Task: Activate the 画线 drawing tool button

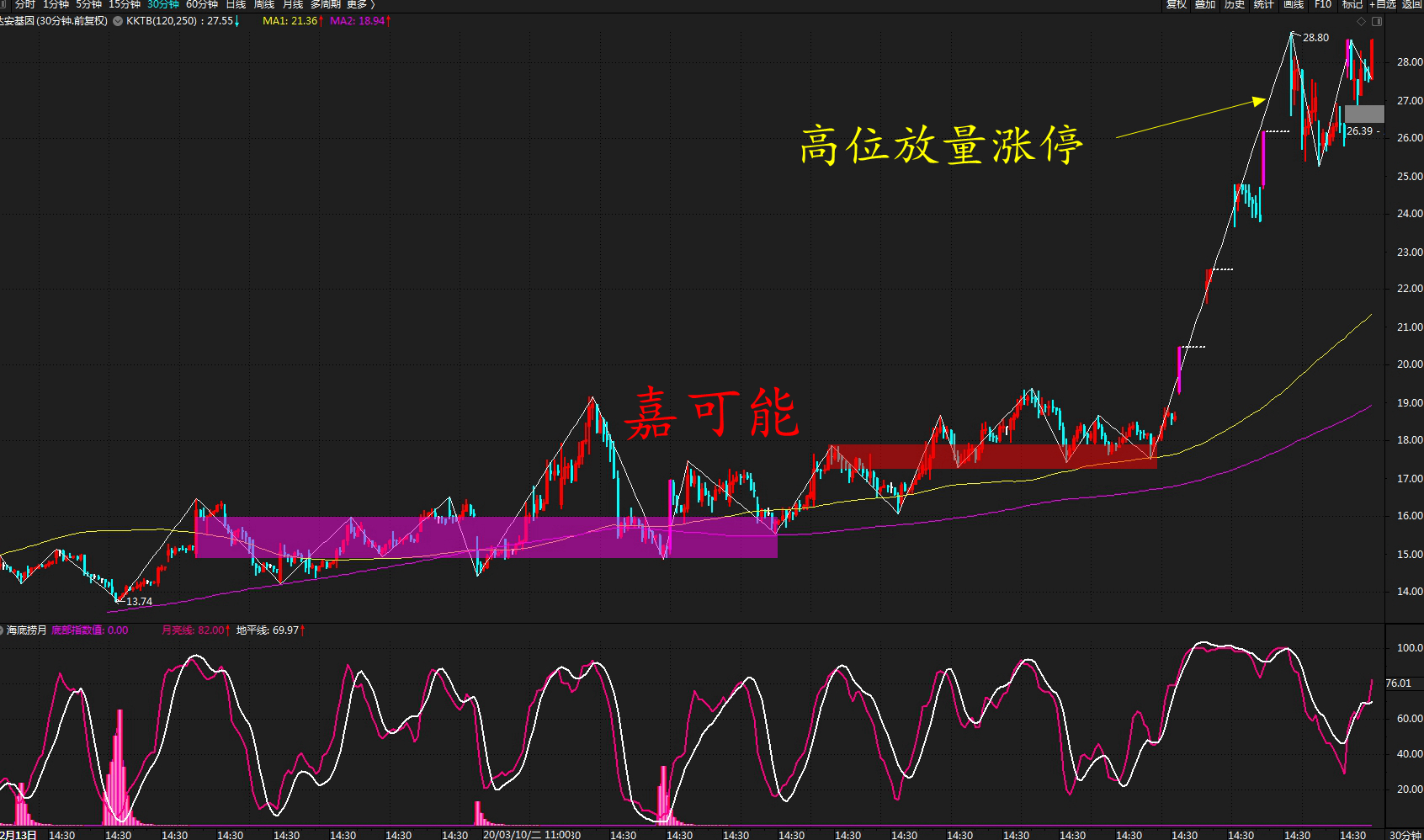Action: pos(1294,4)
